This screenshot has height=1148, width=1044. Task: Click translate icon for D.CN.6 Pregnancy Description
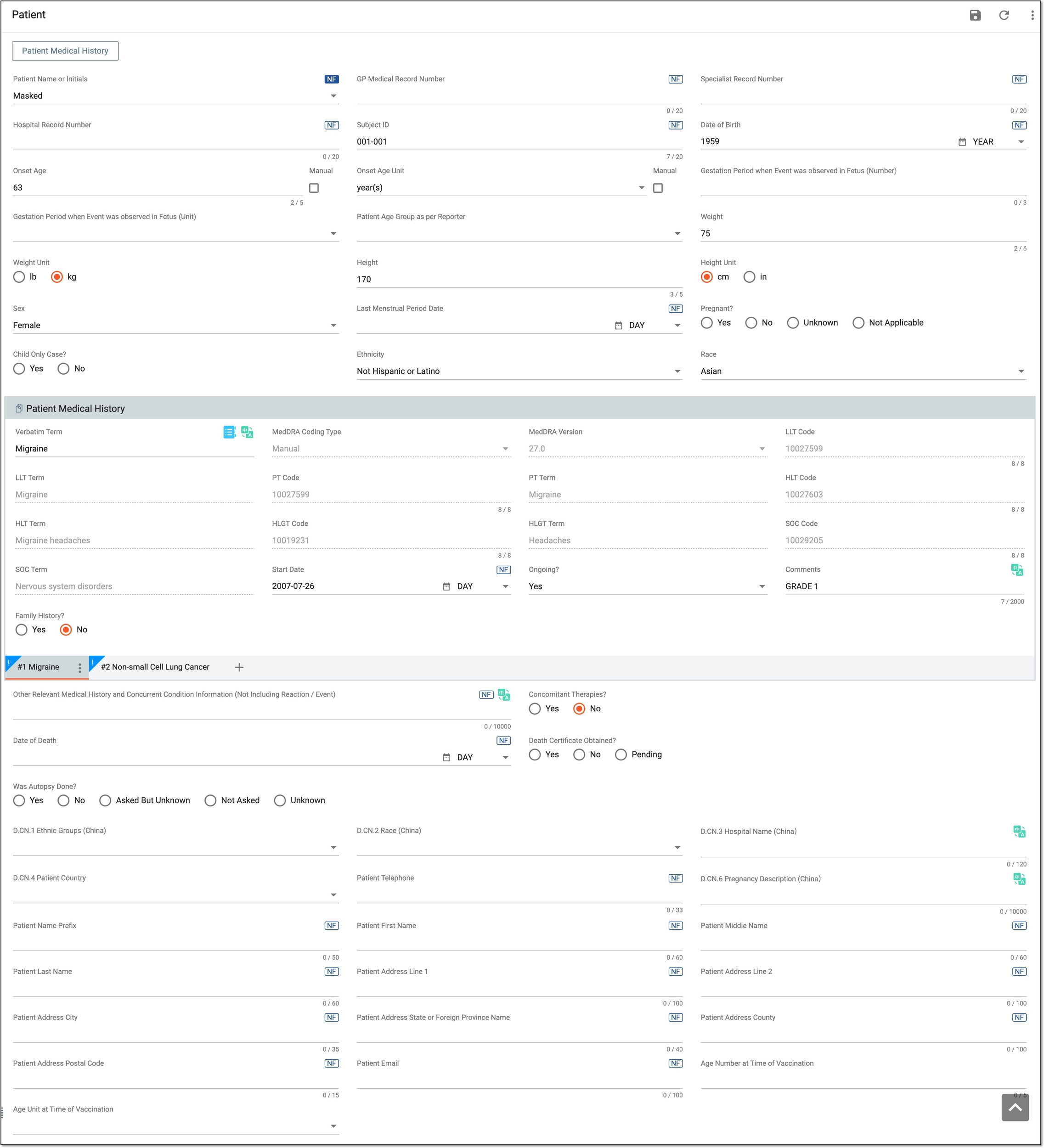tap(1020, 879)
